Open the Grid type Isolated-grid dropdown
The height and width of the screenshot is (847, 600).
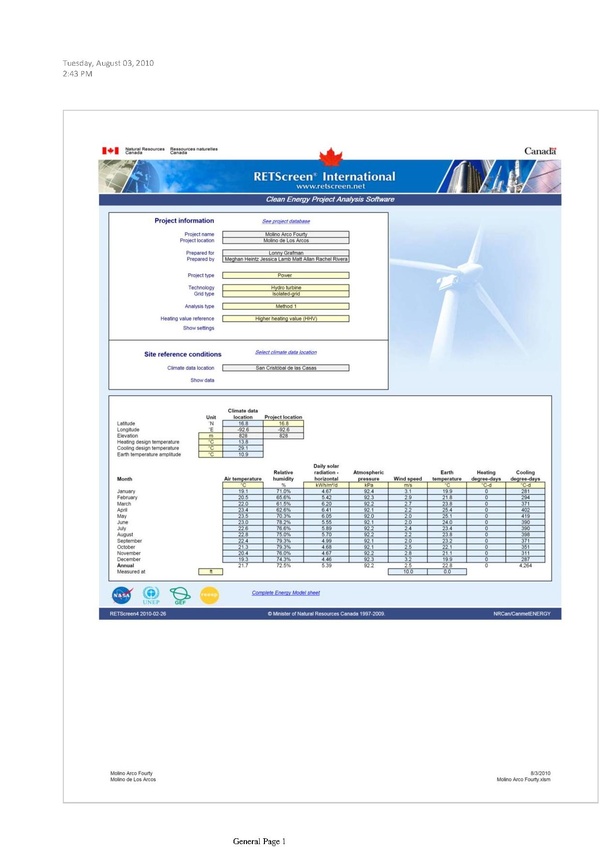[x=286, y=294]
